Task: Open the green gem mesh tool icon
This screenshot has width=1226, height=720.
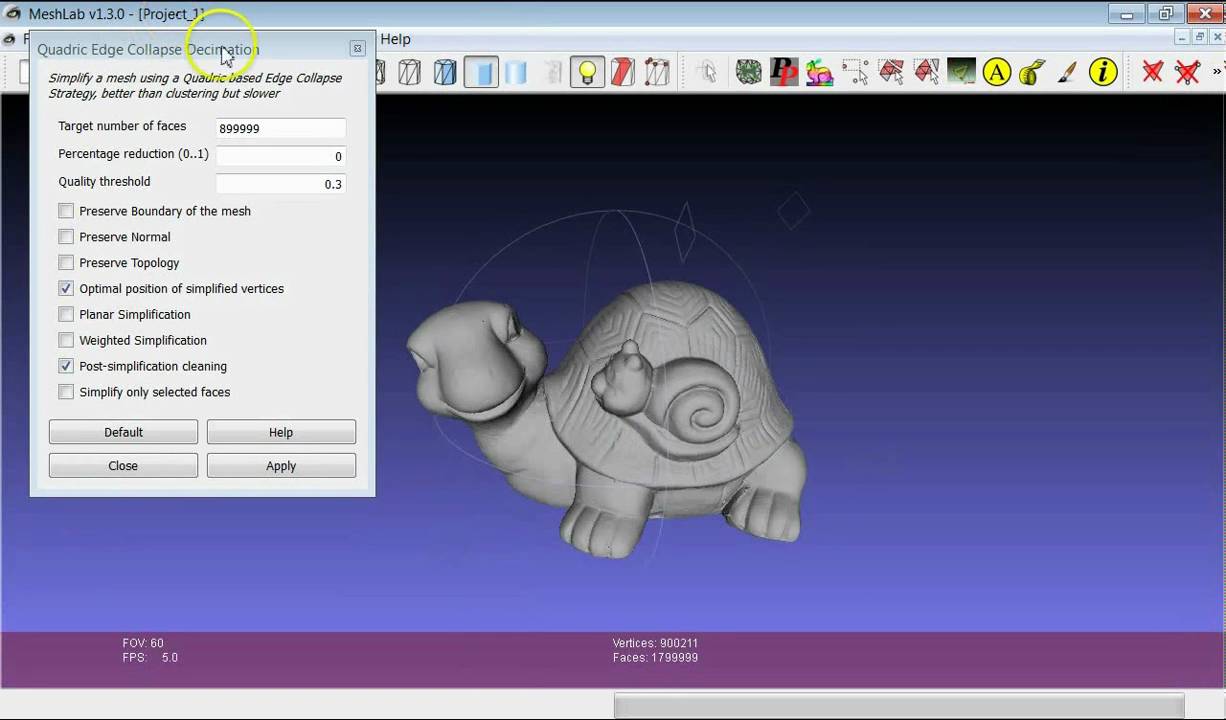Action: (748, 72)
